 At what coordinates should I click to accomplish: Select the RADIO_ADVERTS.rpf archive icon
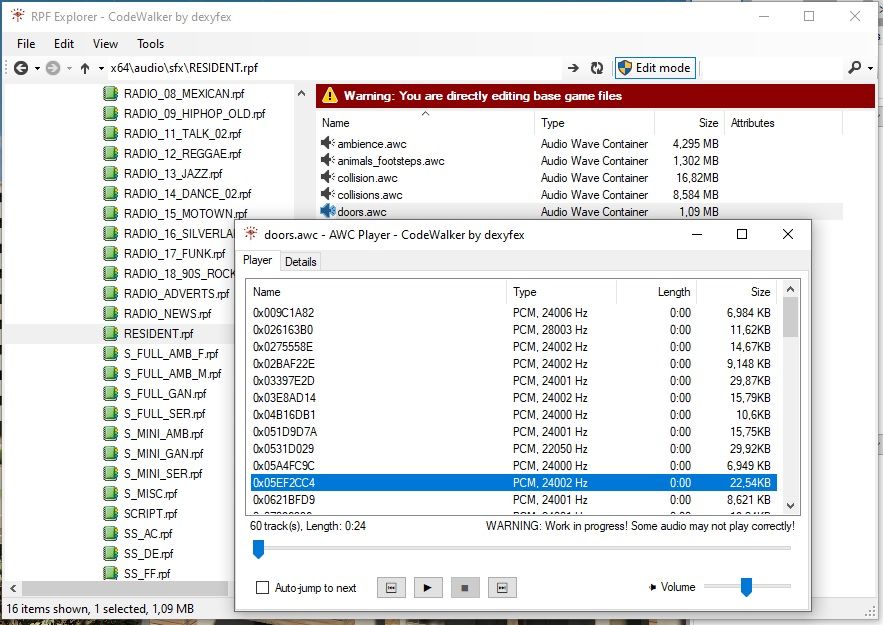(111, 293)
